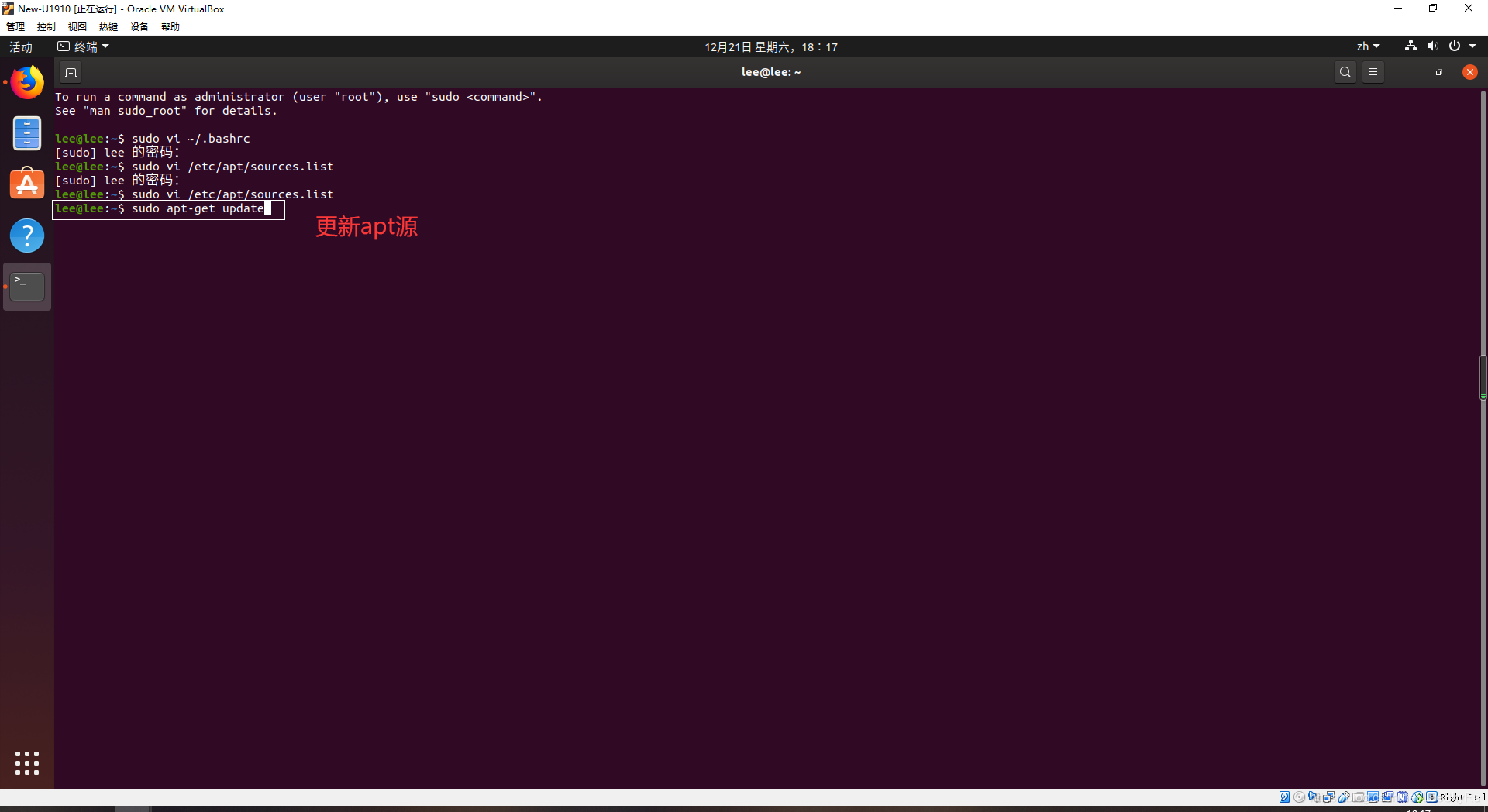This screenshot has width=1488, height=812.
Task: Open VirtualBox 控制 menu
Action: (46, 27)
